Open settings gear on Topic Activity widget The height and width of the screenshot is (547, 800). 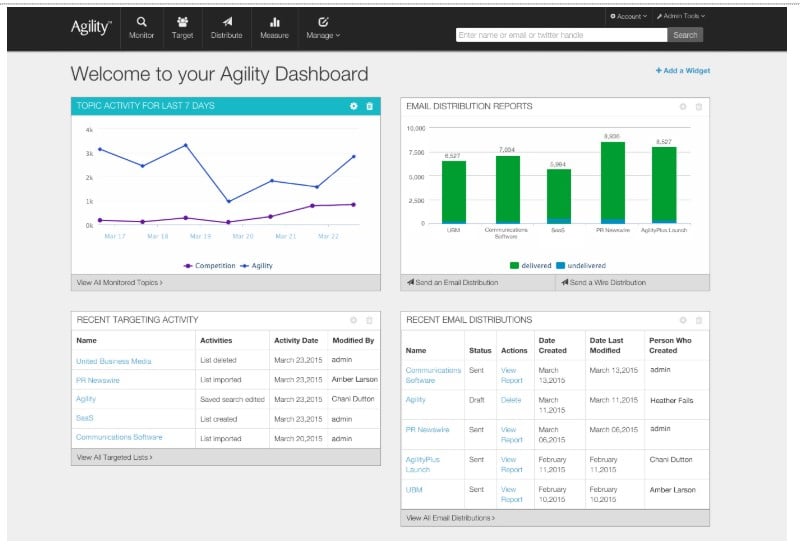353,106
